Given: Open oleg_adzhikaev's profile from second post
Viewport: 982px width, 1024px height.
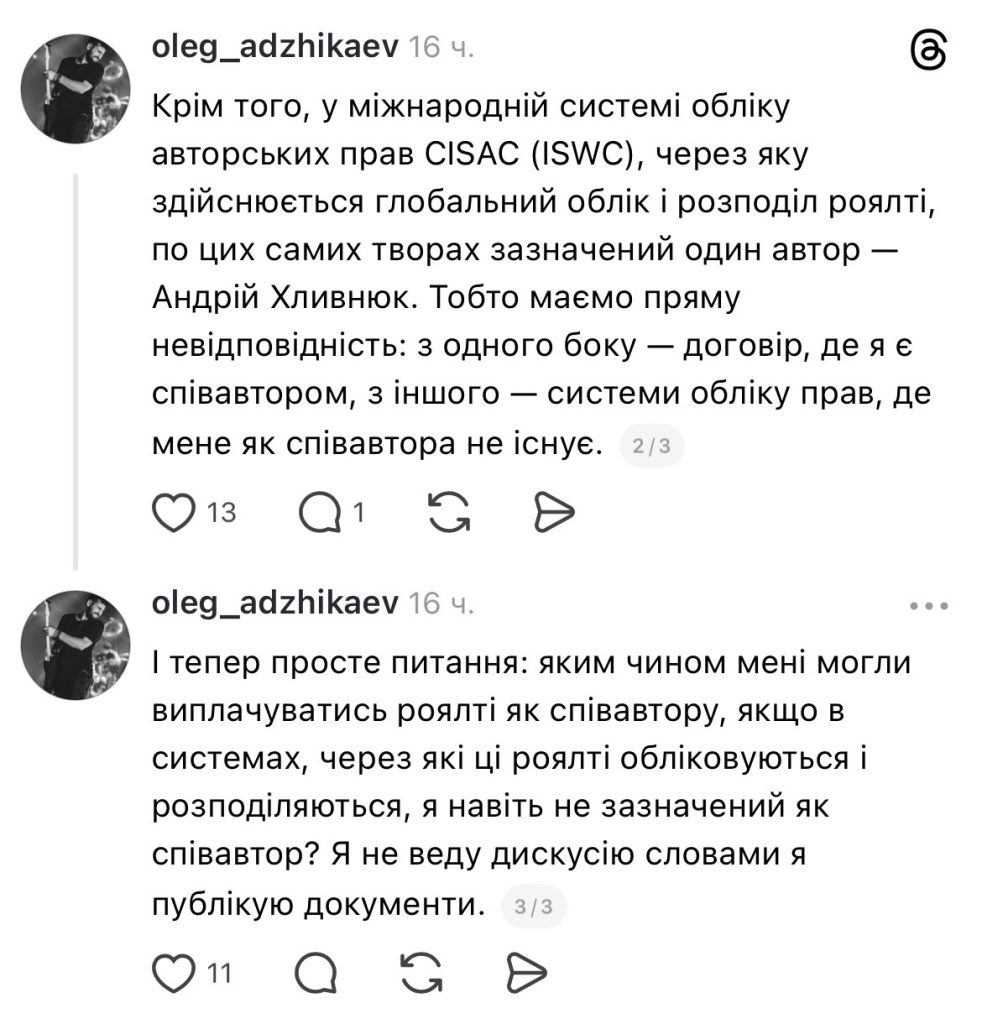Looking at the screenshot, I should [274, 601].
